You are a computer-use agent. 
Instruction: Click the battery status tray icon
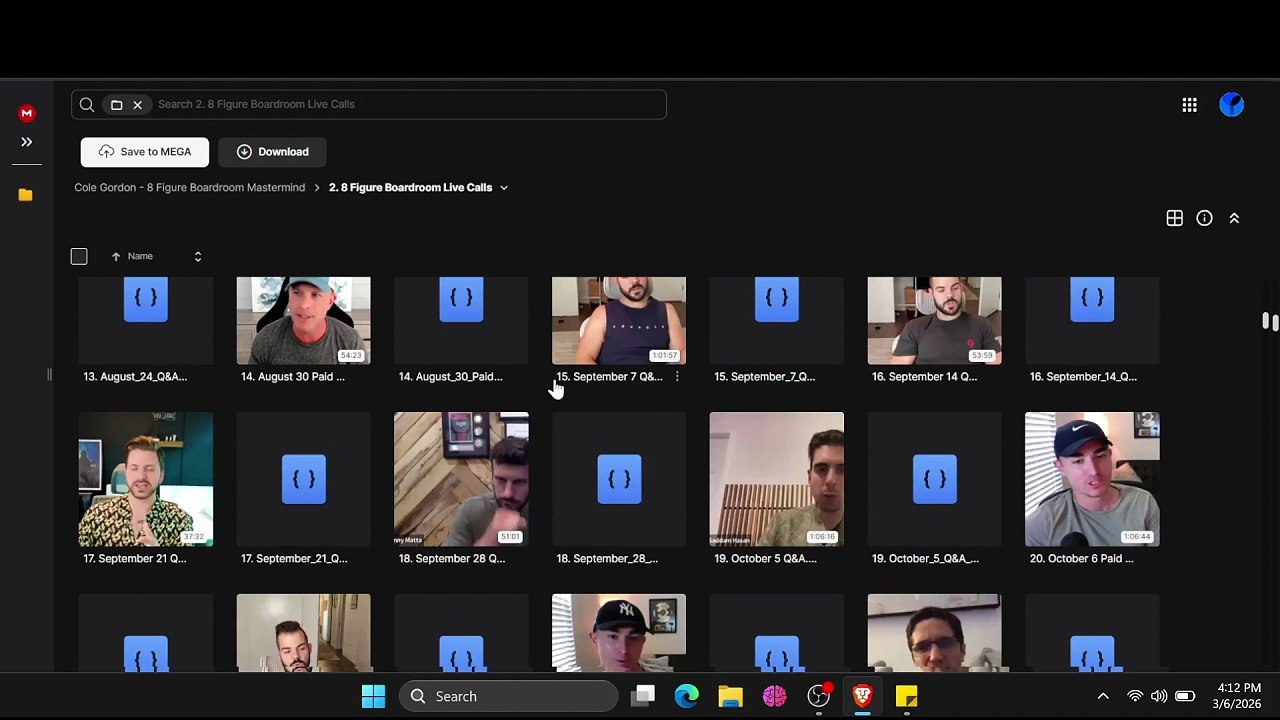pos(1185,696)
